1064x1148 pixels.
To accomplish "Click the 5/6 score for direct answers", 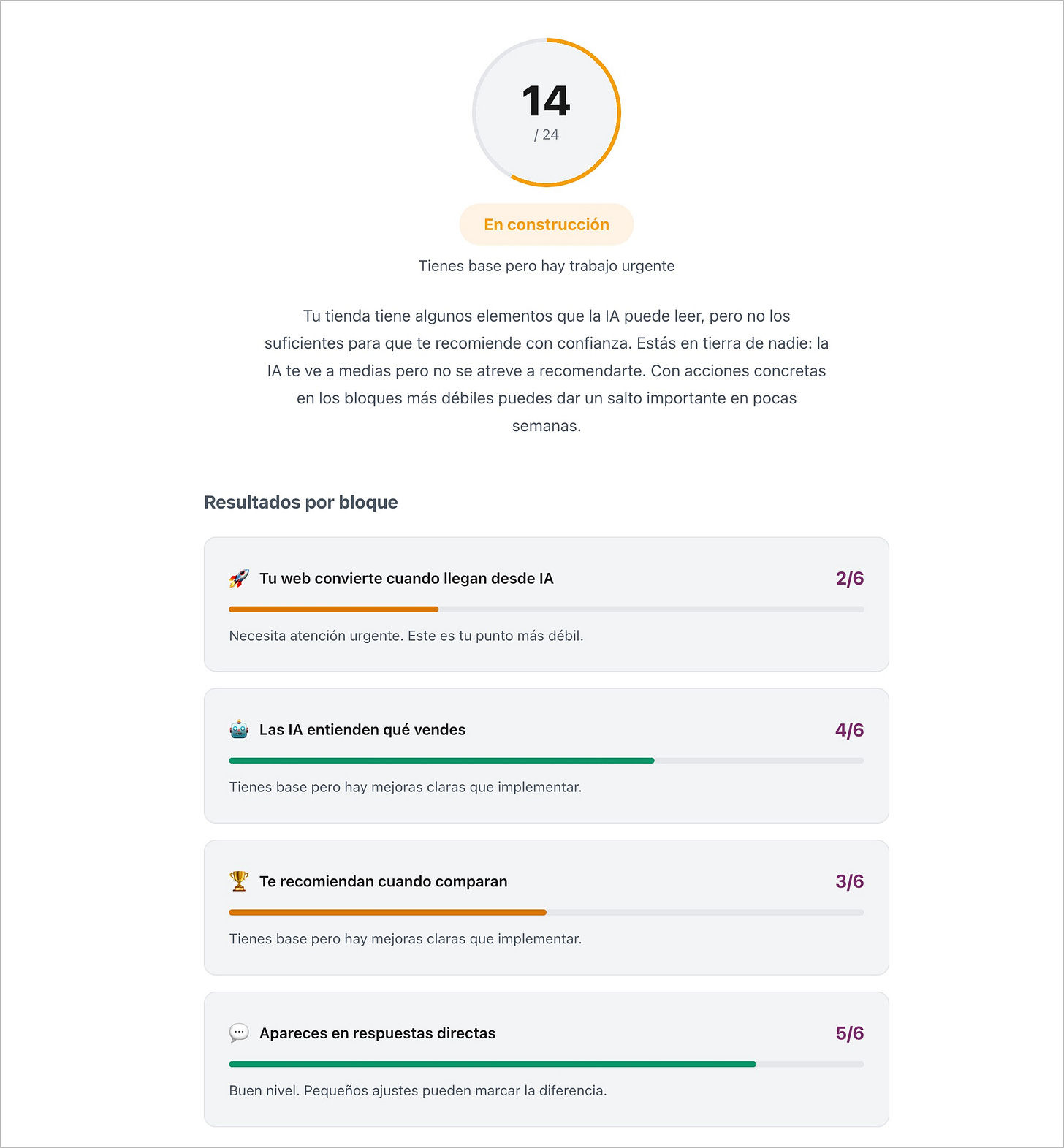I will tap(851, 1033).
